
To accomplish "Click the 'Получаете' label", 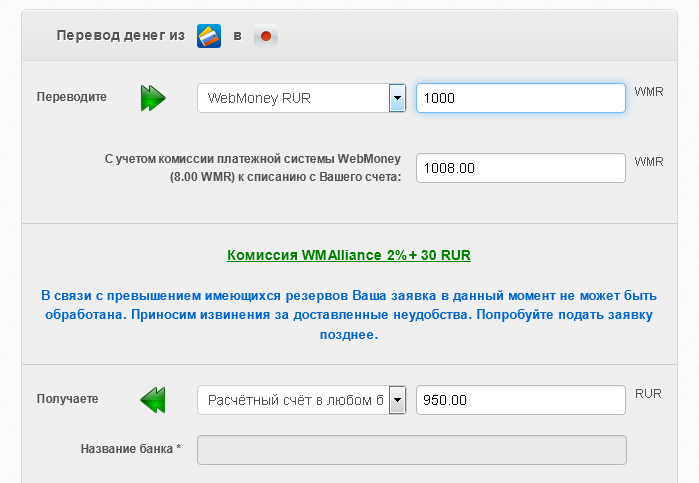I will [67, 399].
